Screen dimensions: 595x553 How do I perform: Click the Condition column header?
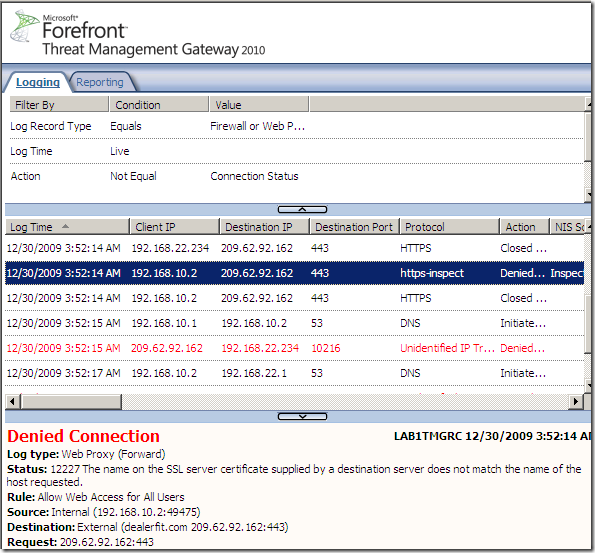click(159, 104)
